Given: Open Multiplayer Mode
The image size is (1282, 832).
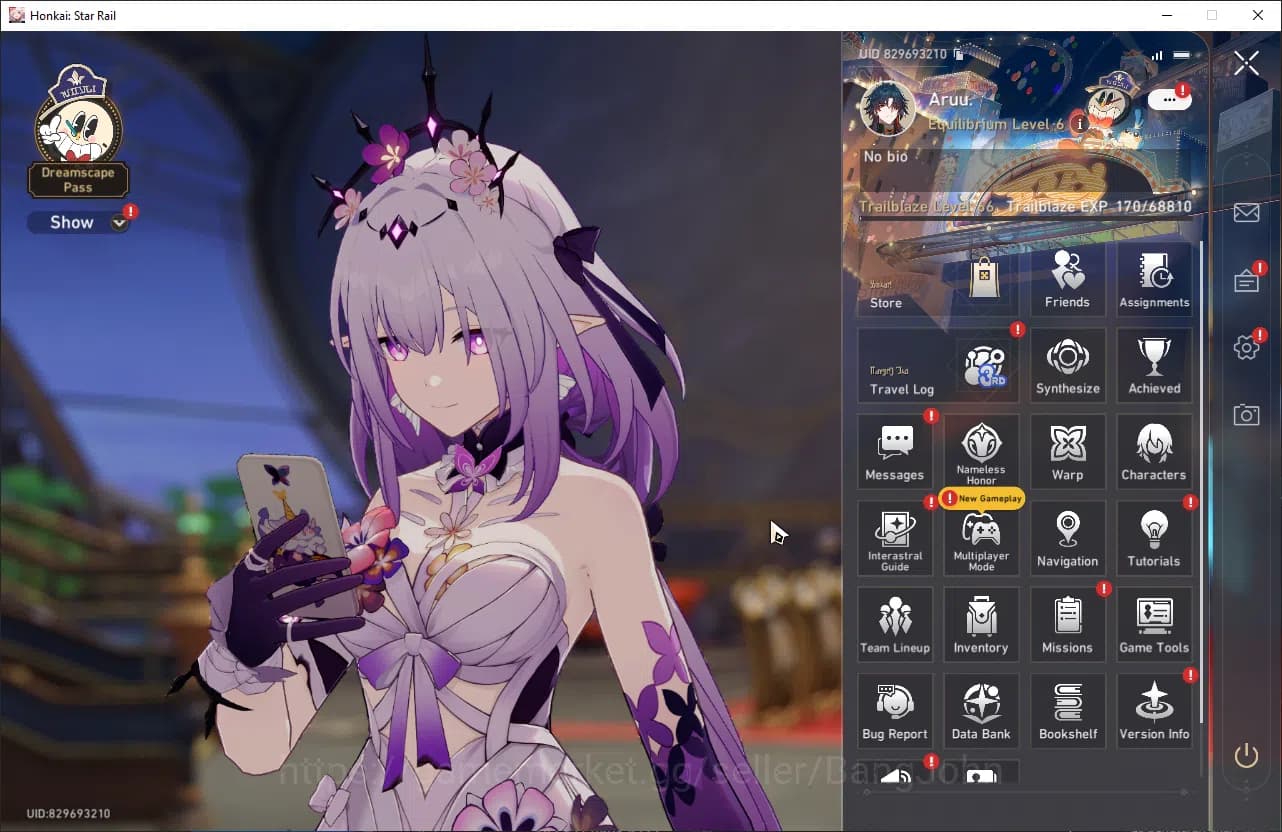Looking at the screenshot, I should coord(981,538).
